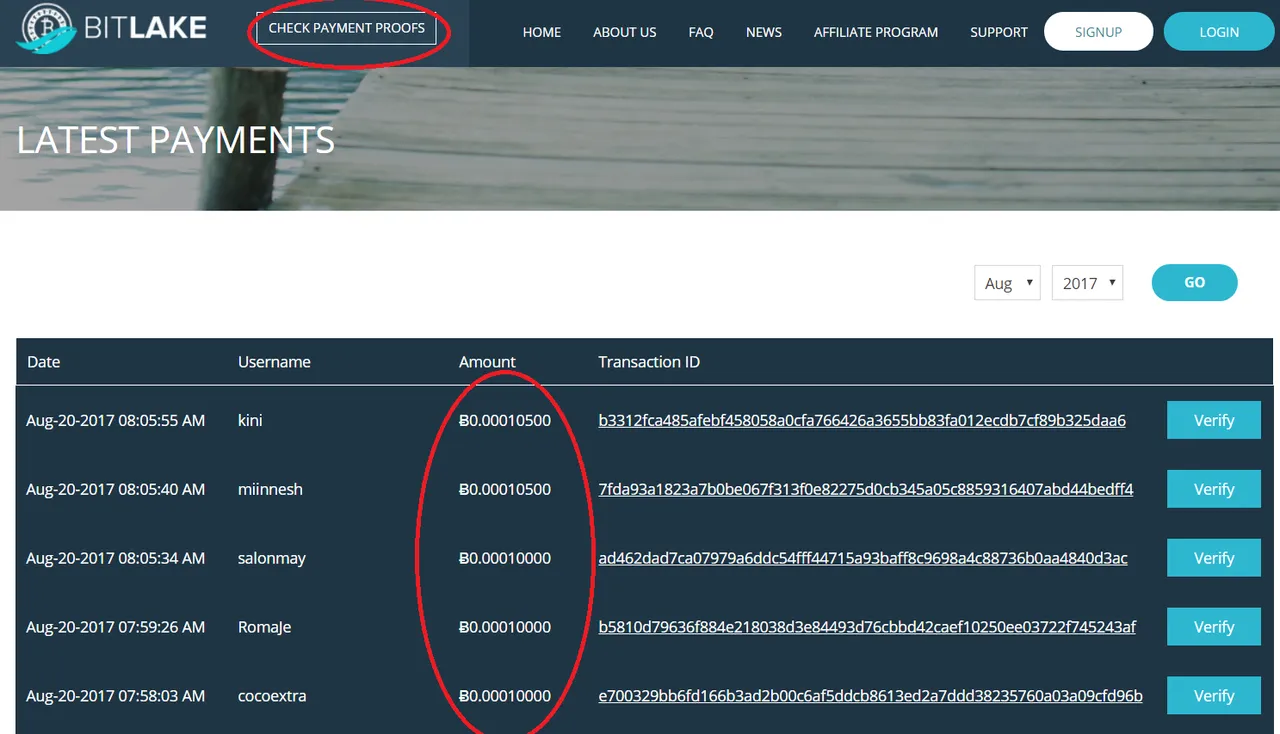Verify cocoextra's payment
The height and width of the screenshot is (734, 1280).
[x=1214, y=696]
